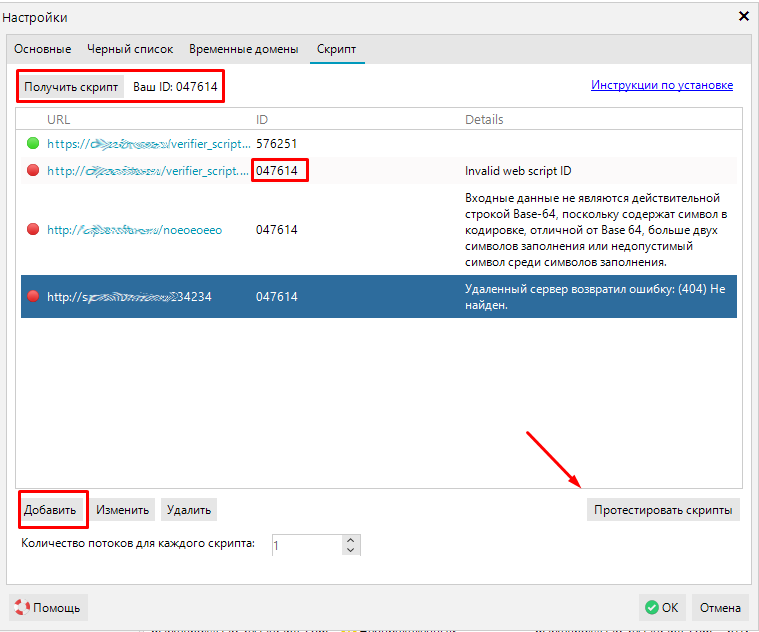Viewport: 759px width, 632px height.
Task: Click the red status dot of the noeoeoeeo row
Action: pyautogui.click(x=33, y=229)
